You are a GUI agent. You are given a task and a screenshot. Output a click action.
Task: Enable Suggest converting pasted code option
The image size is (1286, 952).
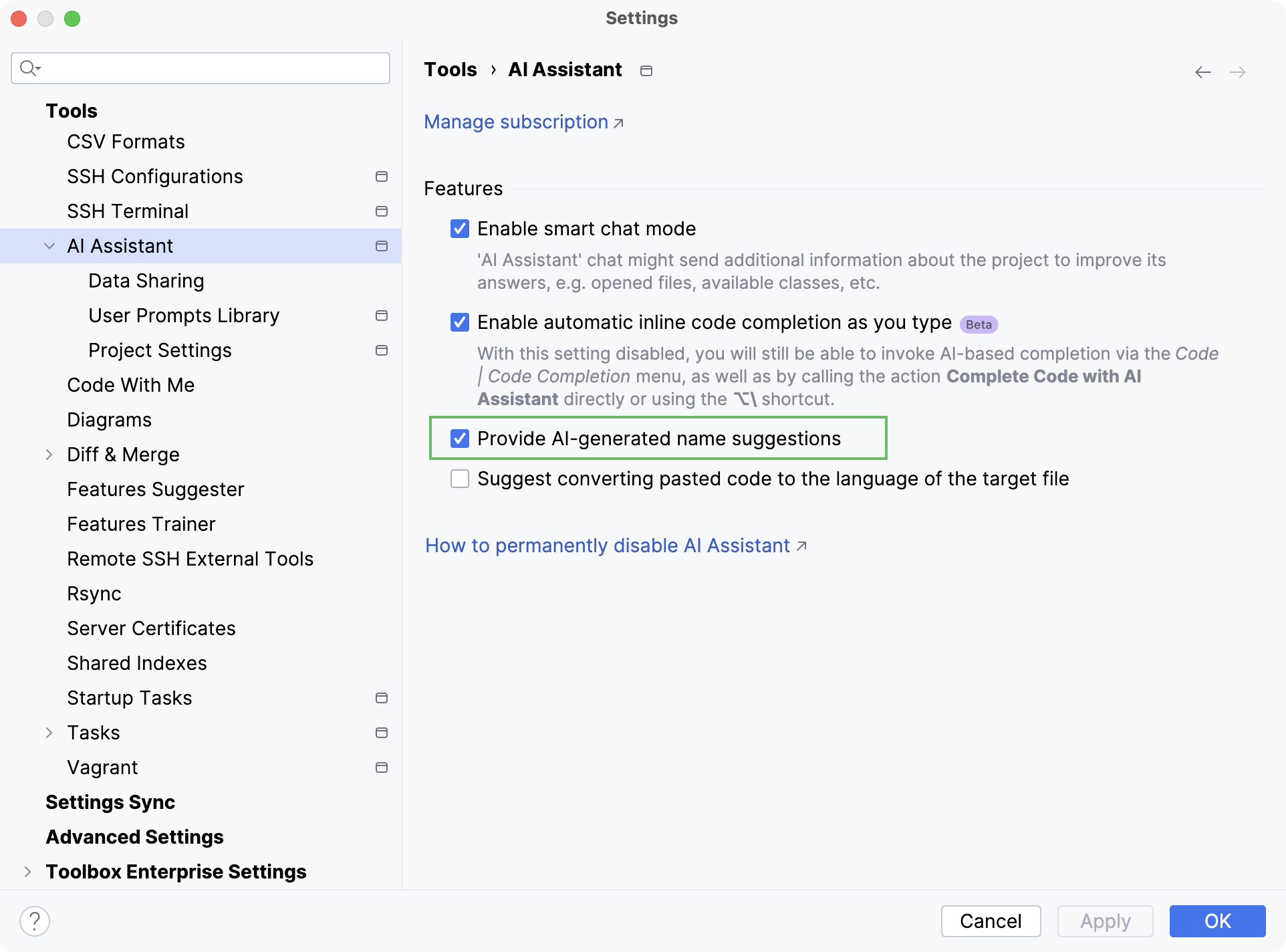459,479
